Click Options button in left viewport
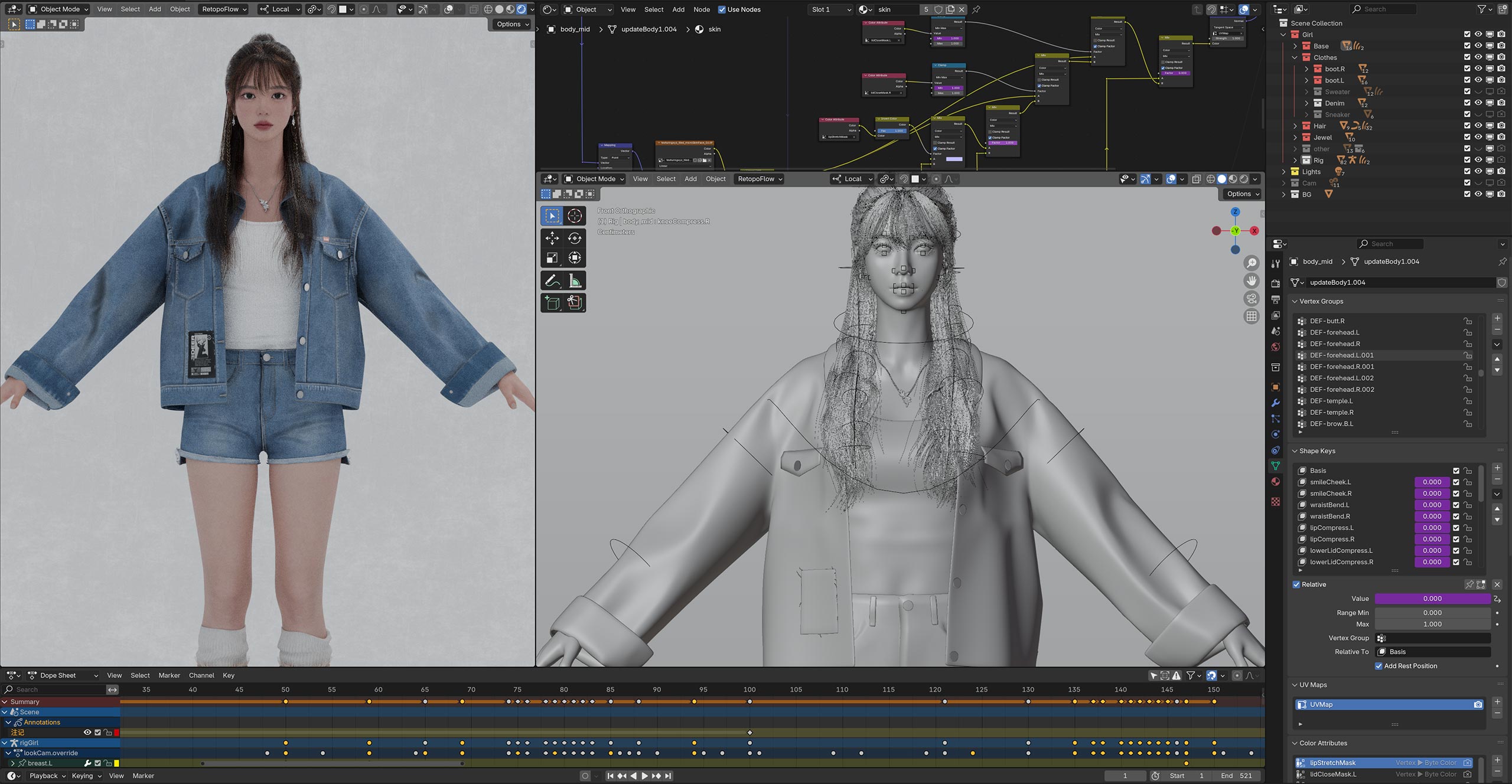This screenshot has width=1512, height=784. (x=512, y=24)
